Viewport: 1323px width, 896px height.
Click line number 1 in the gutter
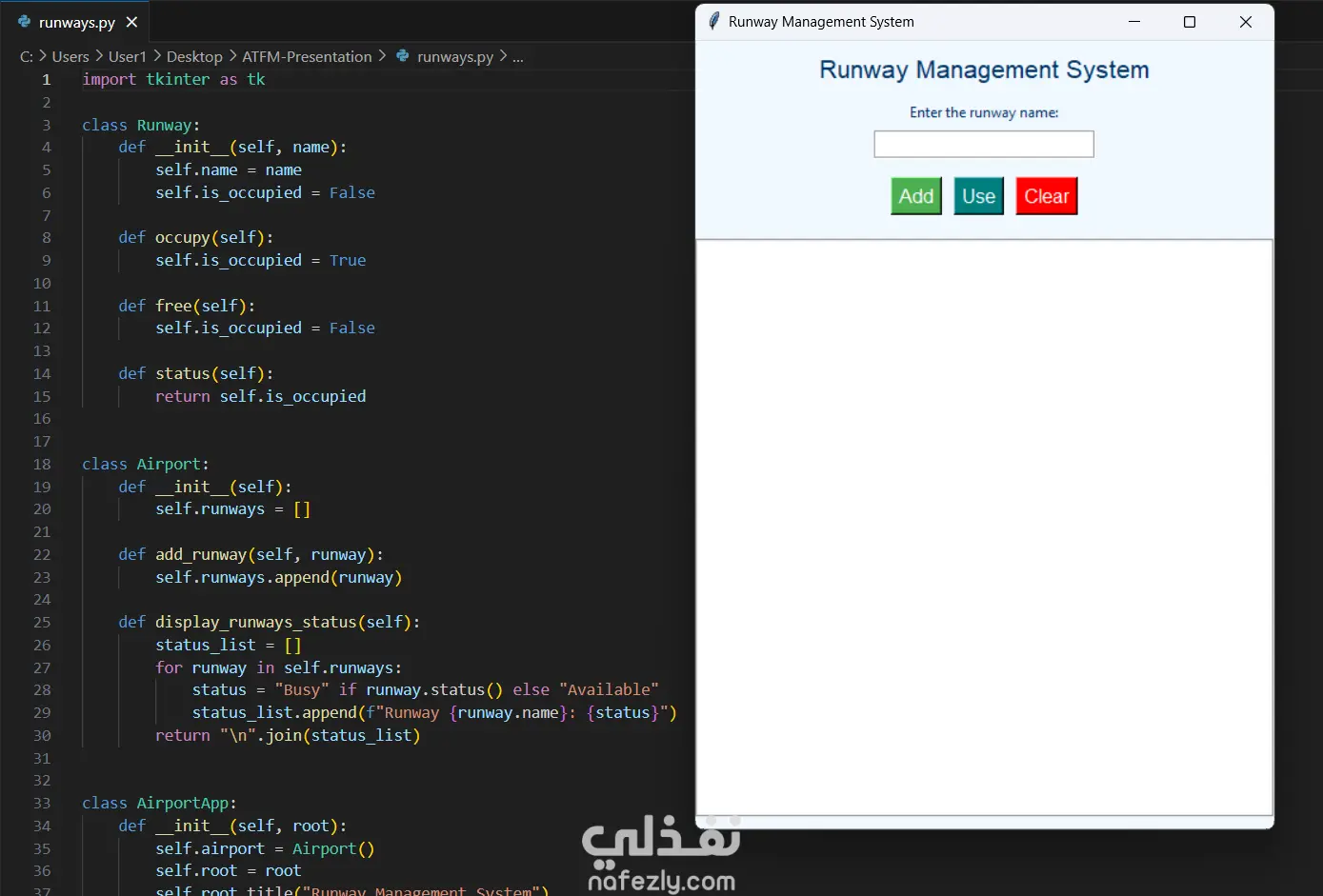(x=46, y=80)
